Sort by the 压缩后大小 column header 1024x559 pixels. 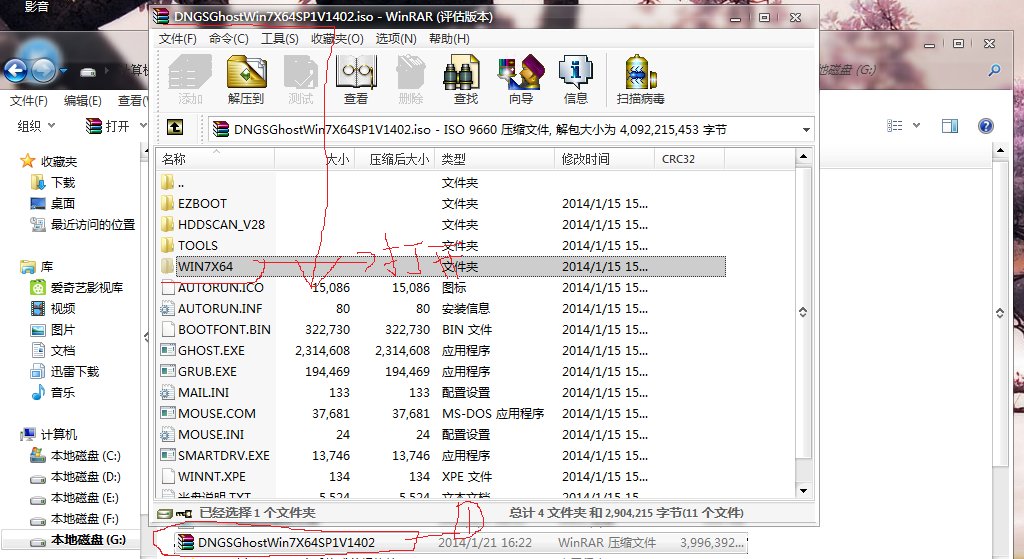coord(394,159)
